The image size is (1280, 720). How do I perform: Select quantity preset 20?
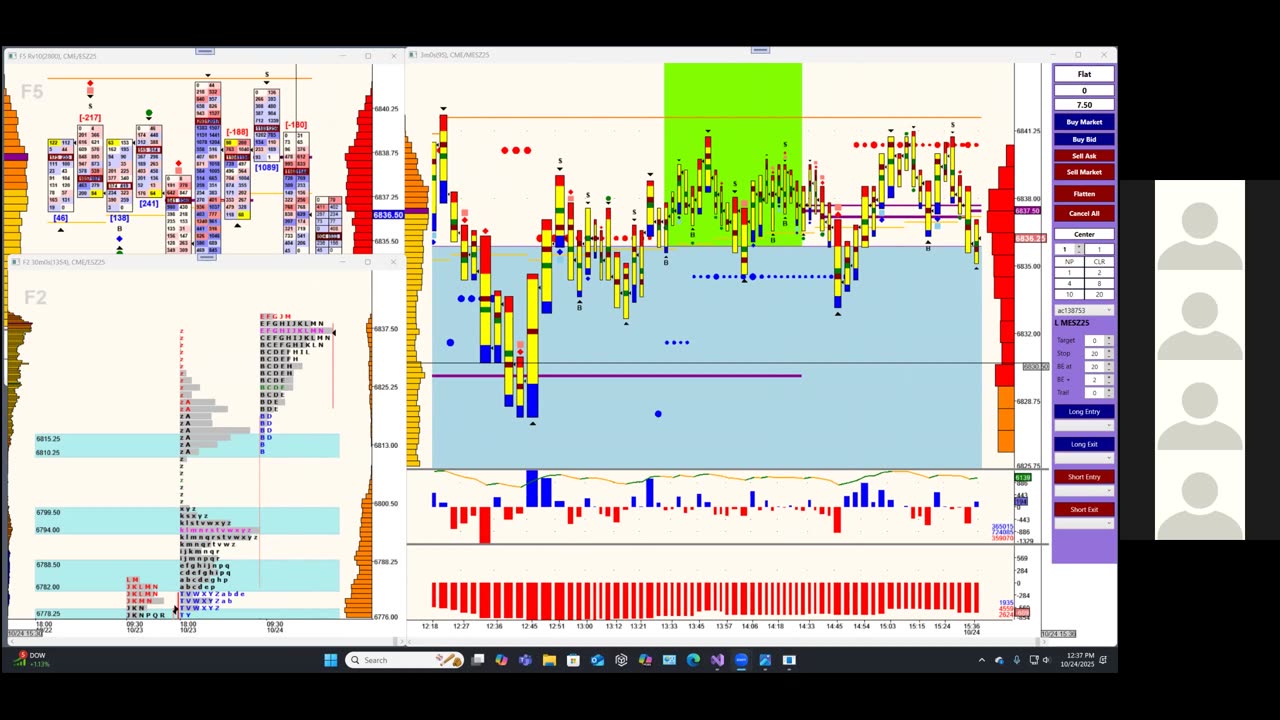click(x=1099, y=295)
